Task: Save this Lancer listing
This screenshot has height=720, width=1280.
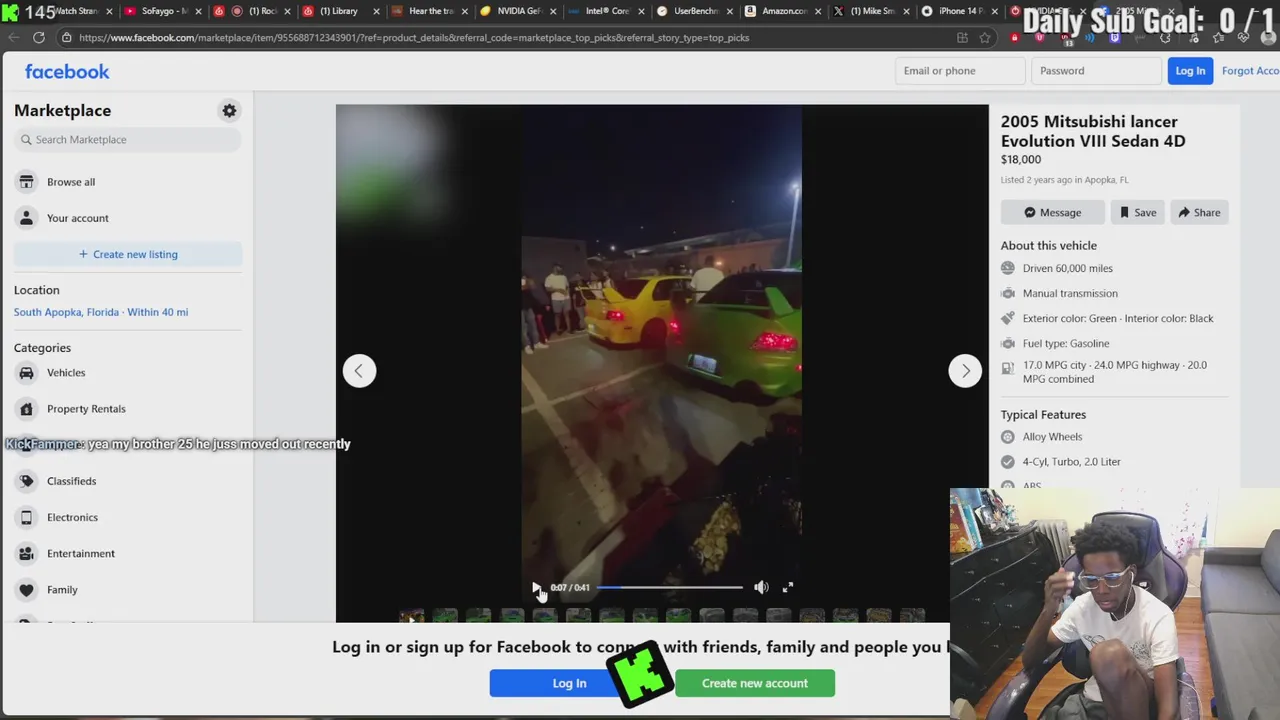Action: 1138,212
